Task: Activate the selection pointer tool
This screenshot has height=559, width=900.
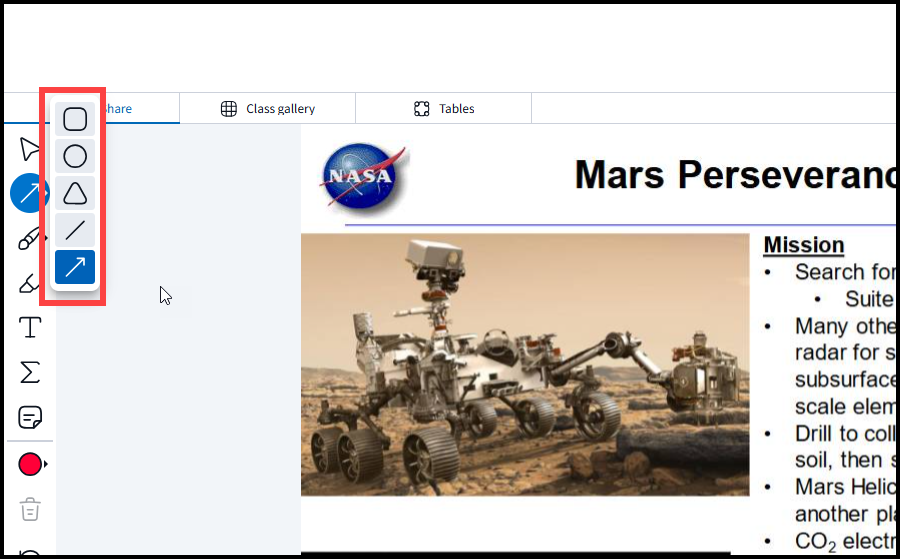Action: (x=29, y=149)
